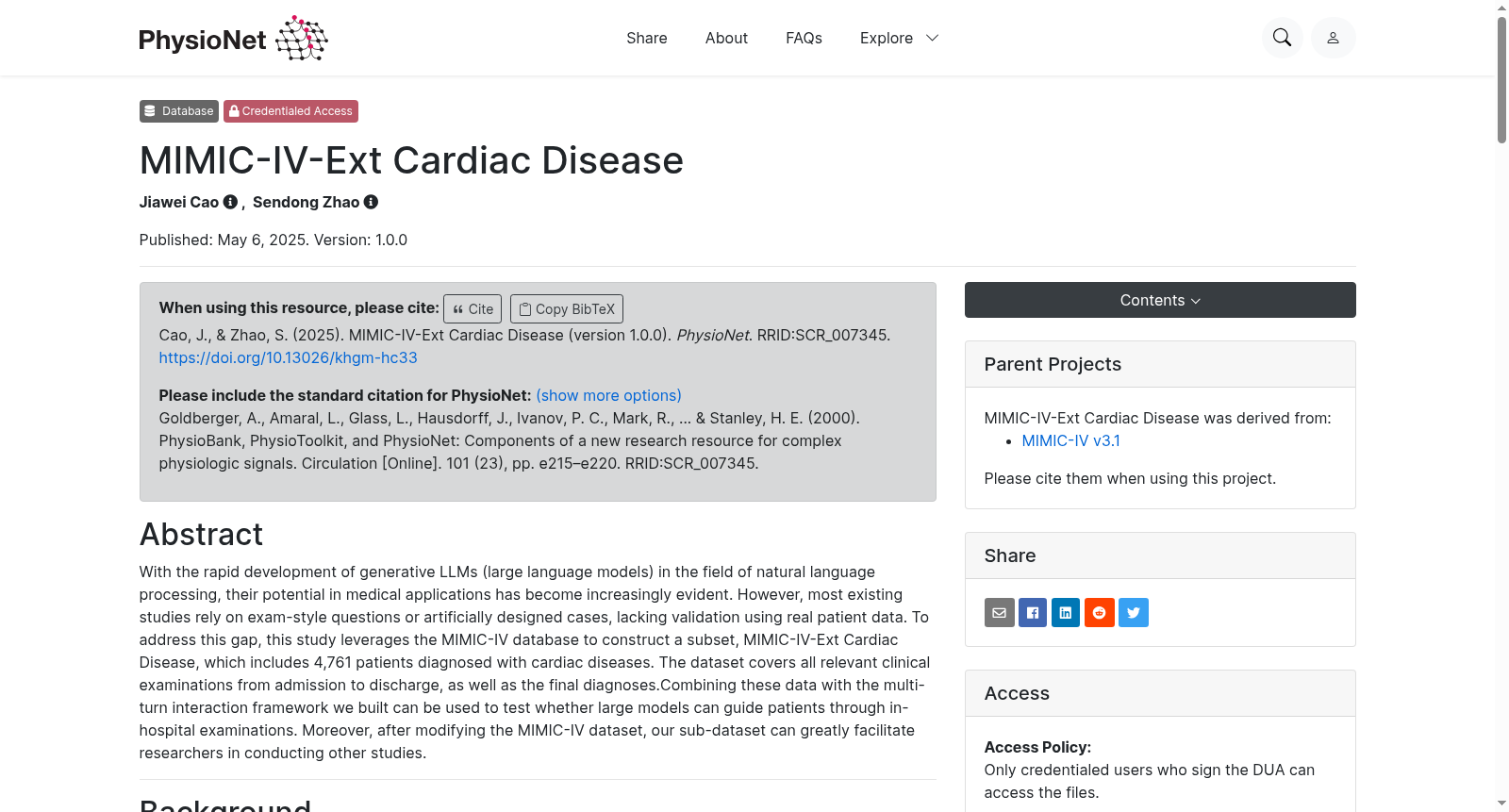The image size is (1509, 812).
Task: Open the About nav item
Action: pyautogui.click(x=726, y=38)
